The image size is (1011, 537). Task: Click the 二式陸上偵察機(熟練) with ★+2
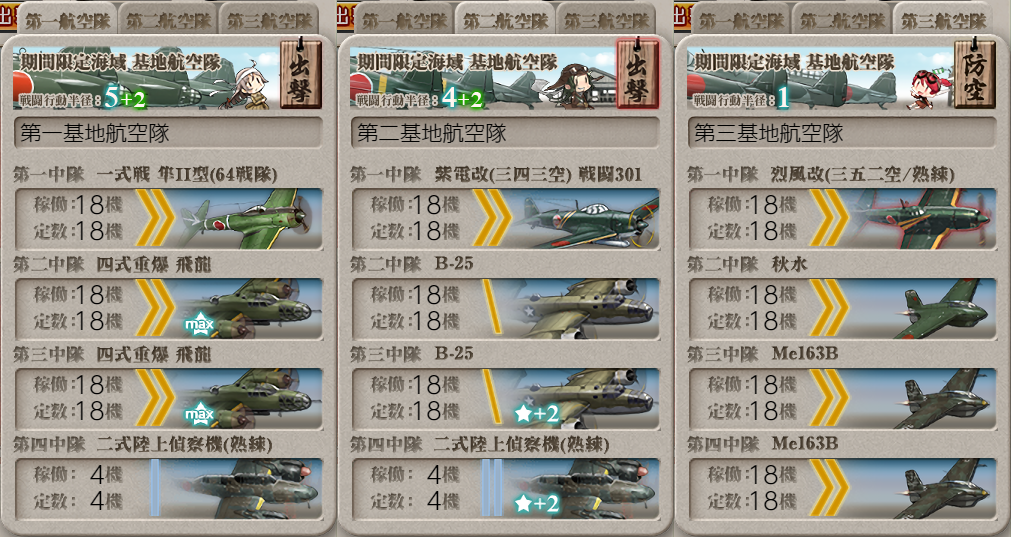point(506,489)
